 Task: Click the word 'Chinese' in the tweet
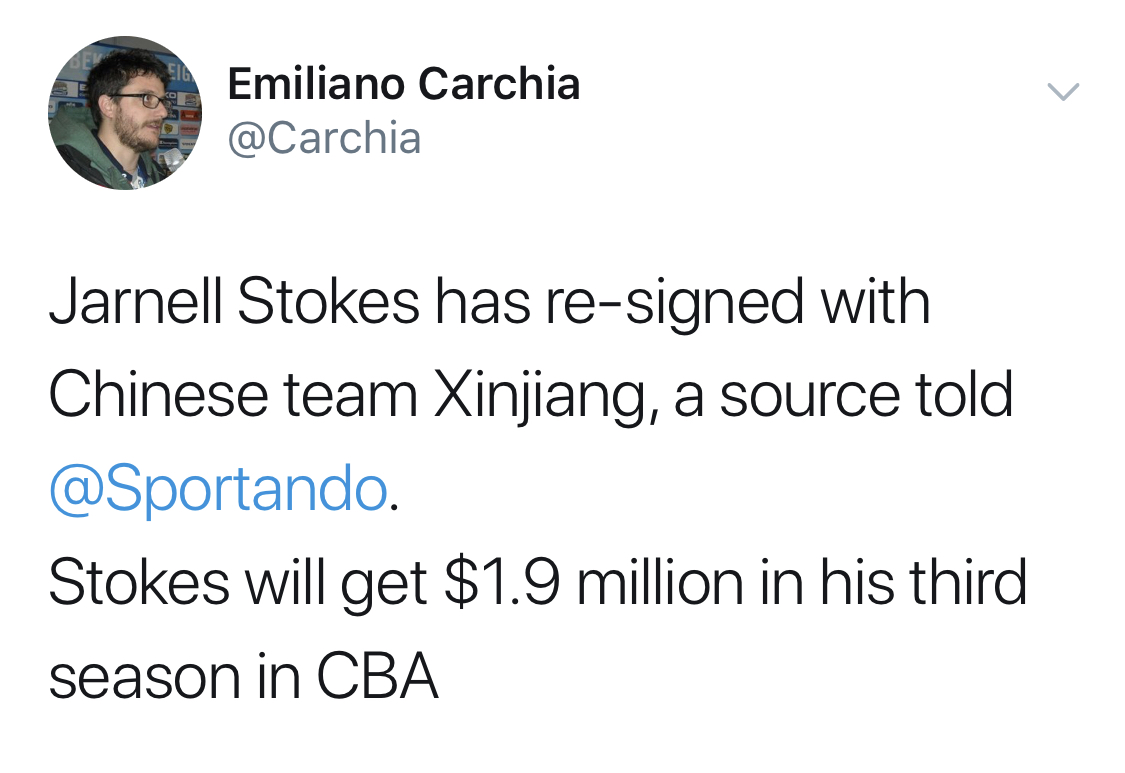[x=159, y=394]
